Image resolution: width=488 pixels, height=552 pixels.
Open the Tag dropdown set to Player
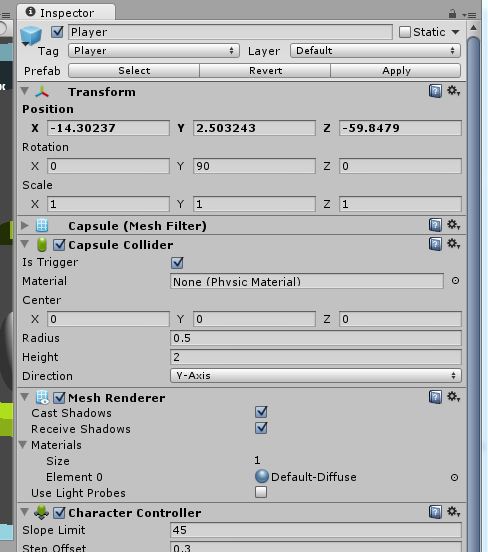point(154,51)
